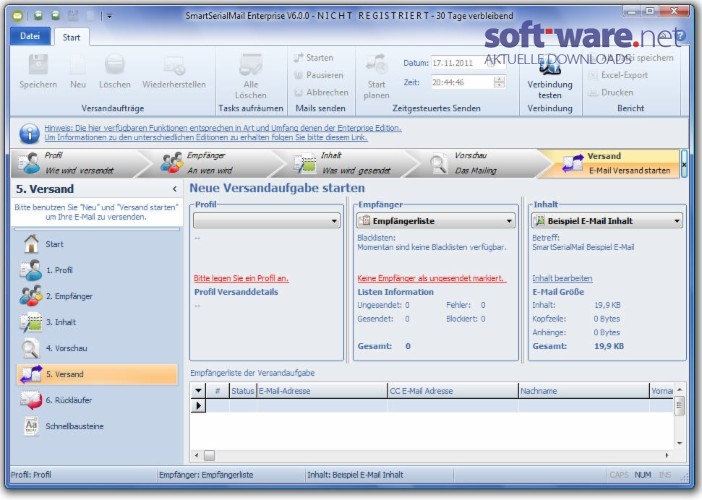This screenshot has height=500, width=702.
Task: Click the help question mark icon
Action: 681,36
